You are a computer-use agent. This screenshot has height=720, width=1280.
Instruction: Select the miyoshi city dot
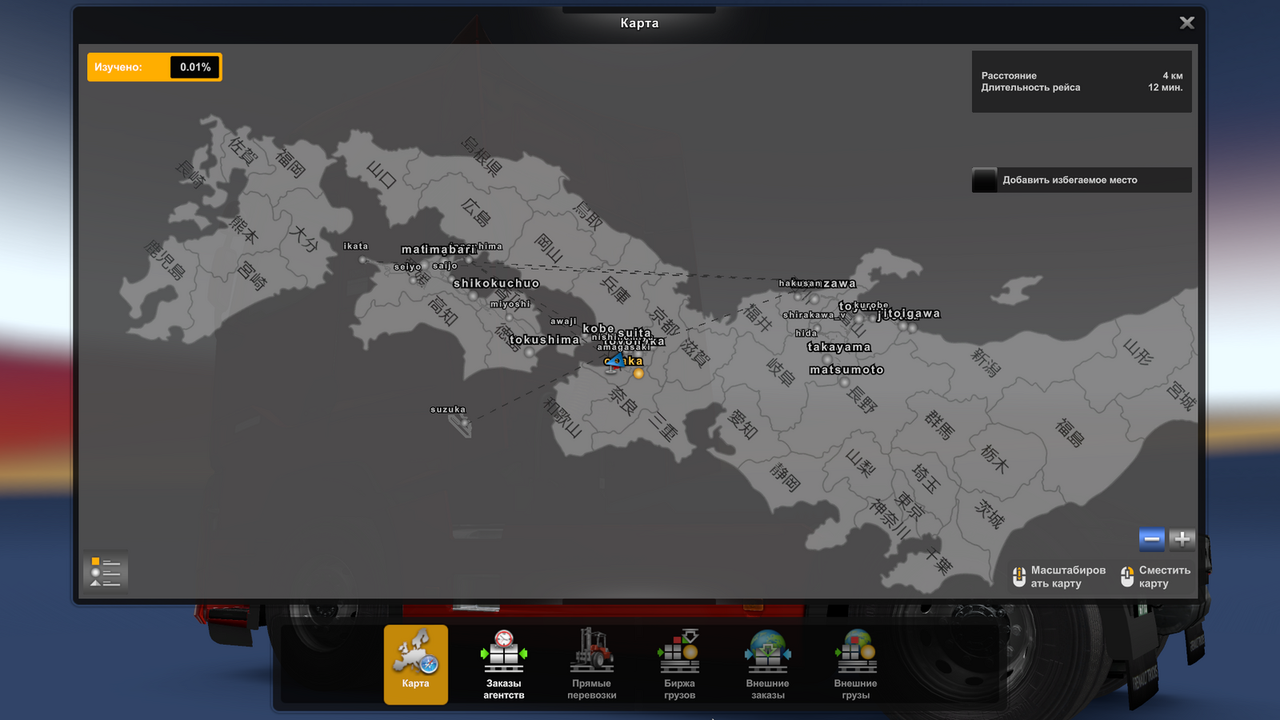point(508,317)
